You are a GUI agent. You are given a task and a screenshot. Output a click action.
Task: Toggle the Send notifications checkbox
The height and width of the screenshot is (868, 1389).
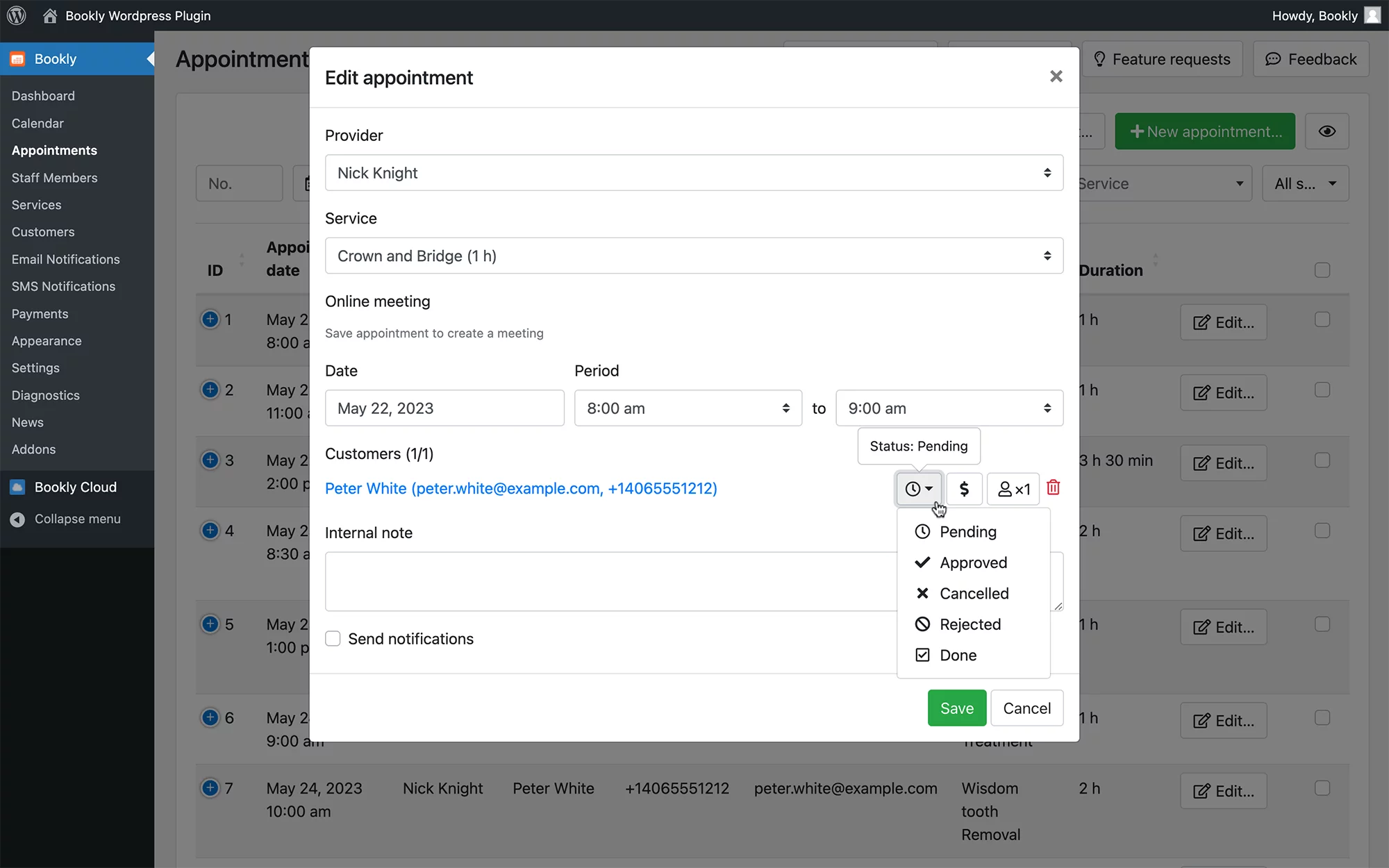[333, 638]
